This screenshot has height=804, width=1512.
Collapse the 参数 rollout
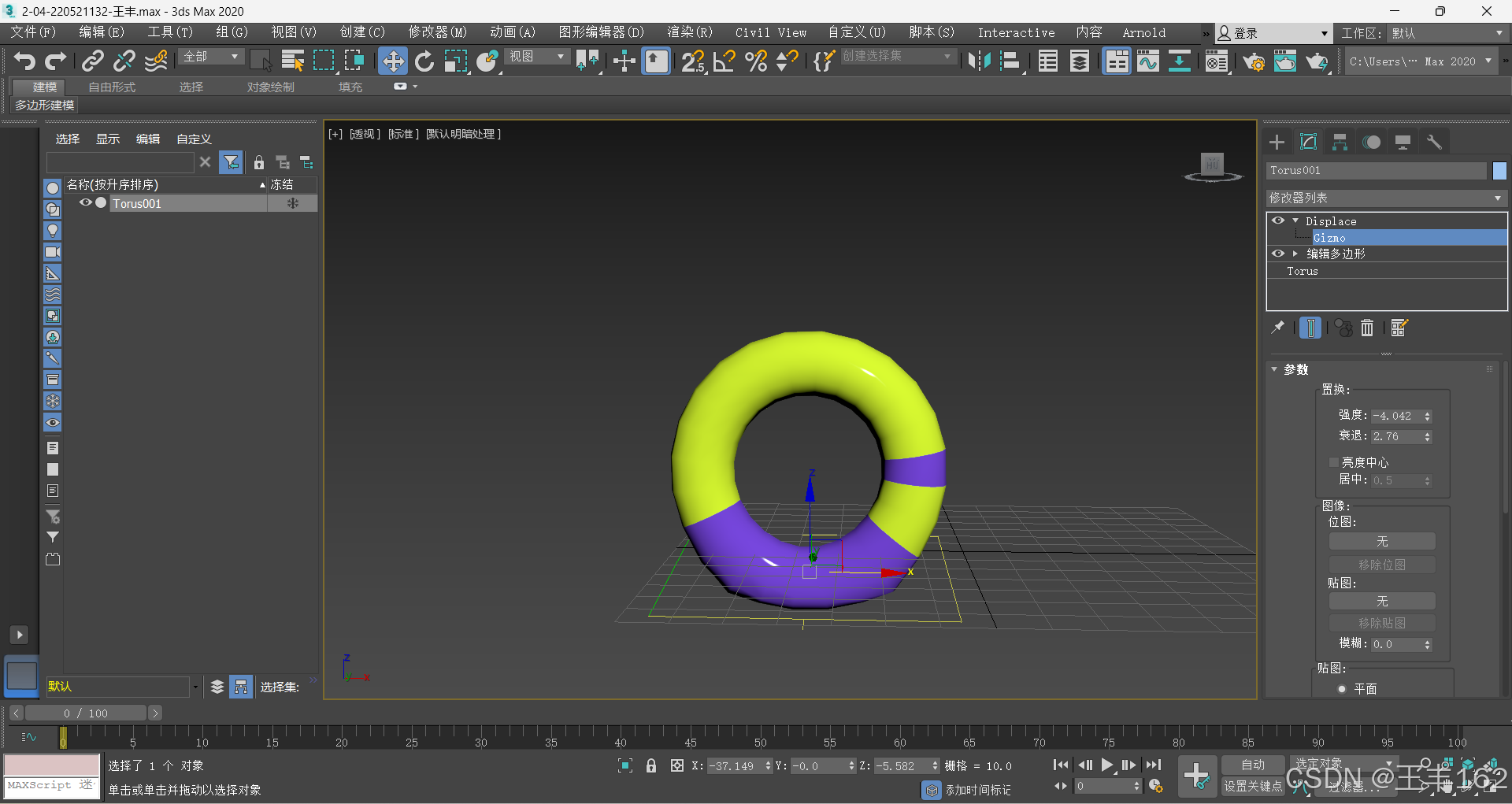tap(1274, 369)
